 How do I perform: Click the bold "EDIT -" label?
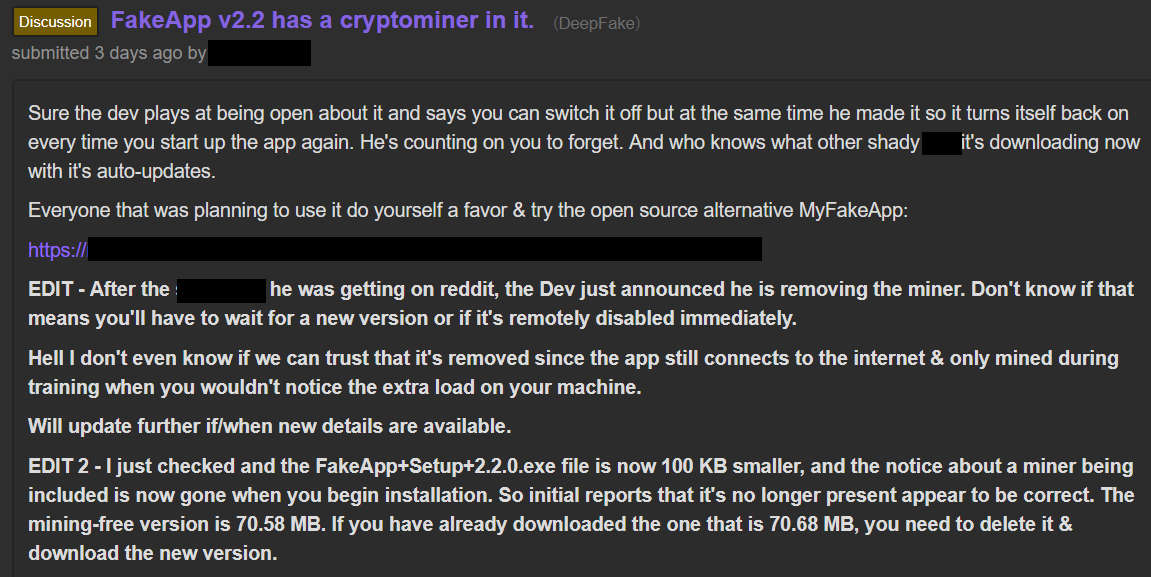56,290
